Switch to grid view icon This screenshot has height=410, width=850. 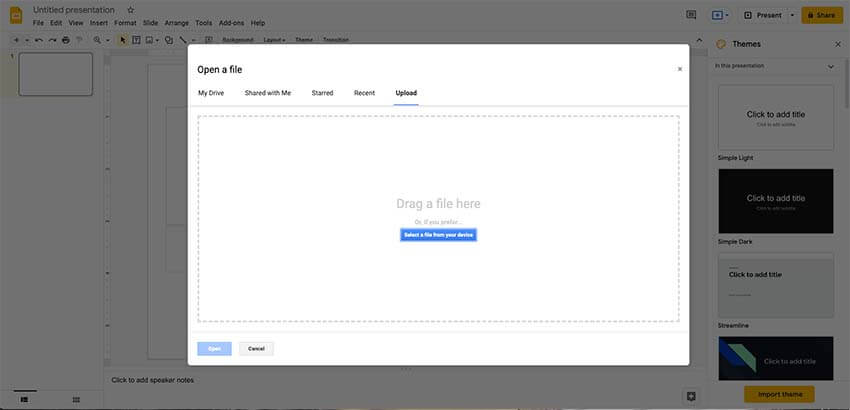[x=75, y=399]
